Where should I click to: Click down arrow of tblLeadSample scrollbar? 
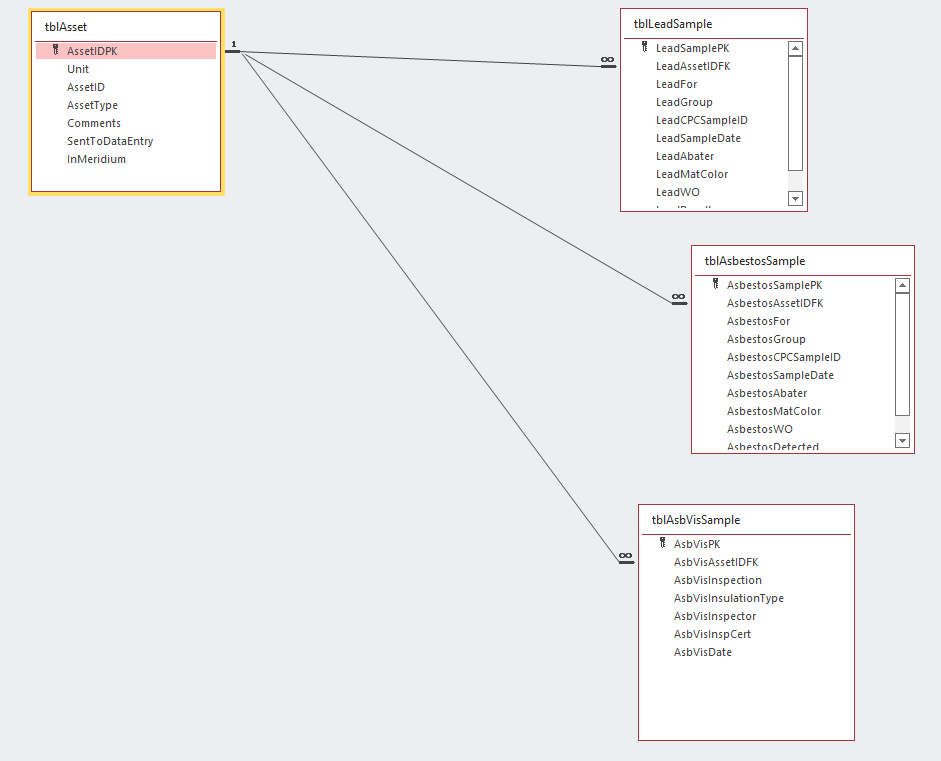(x=795, y=199)
